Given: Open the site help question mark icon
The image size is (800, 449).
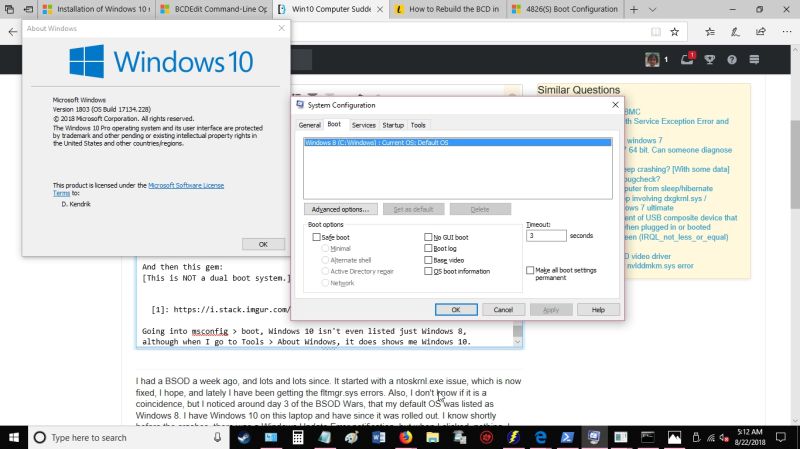Looking at the screenshot, I should pos(732,60).
